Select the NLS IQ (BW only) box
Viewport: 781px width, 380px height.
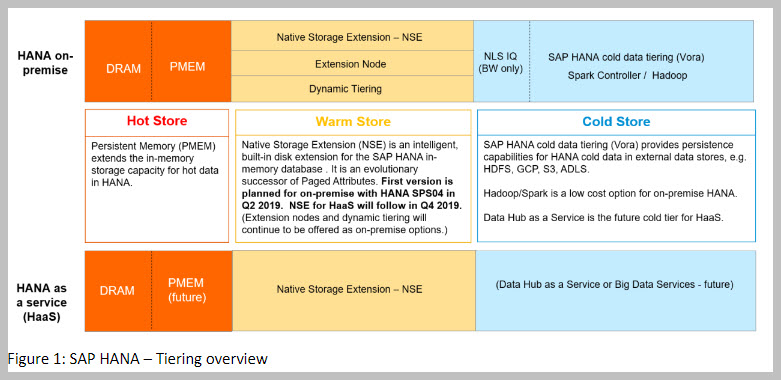coord(502,61)
